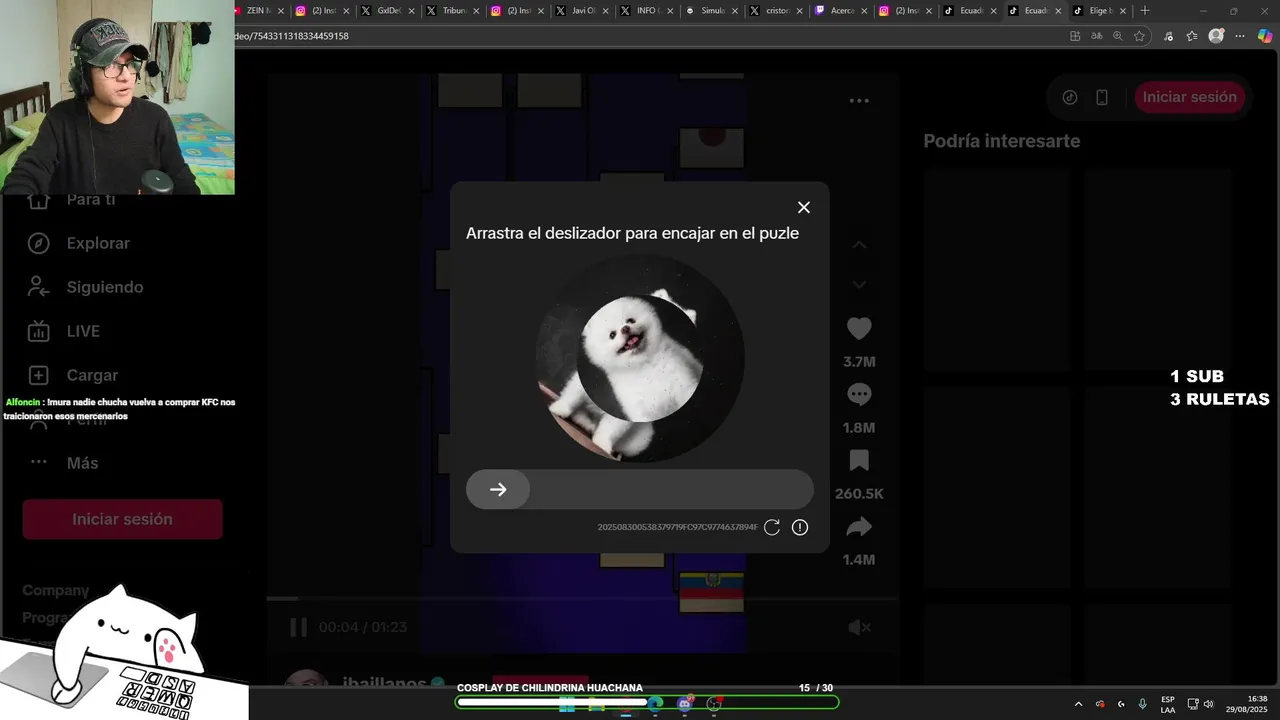Viewport: 1280px width, 720px height.
Task: Seek on the video progress bar
Action: tap(582, 598)
